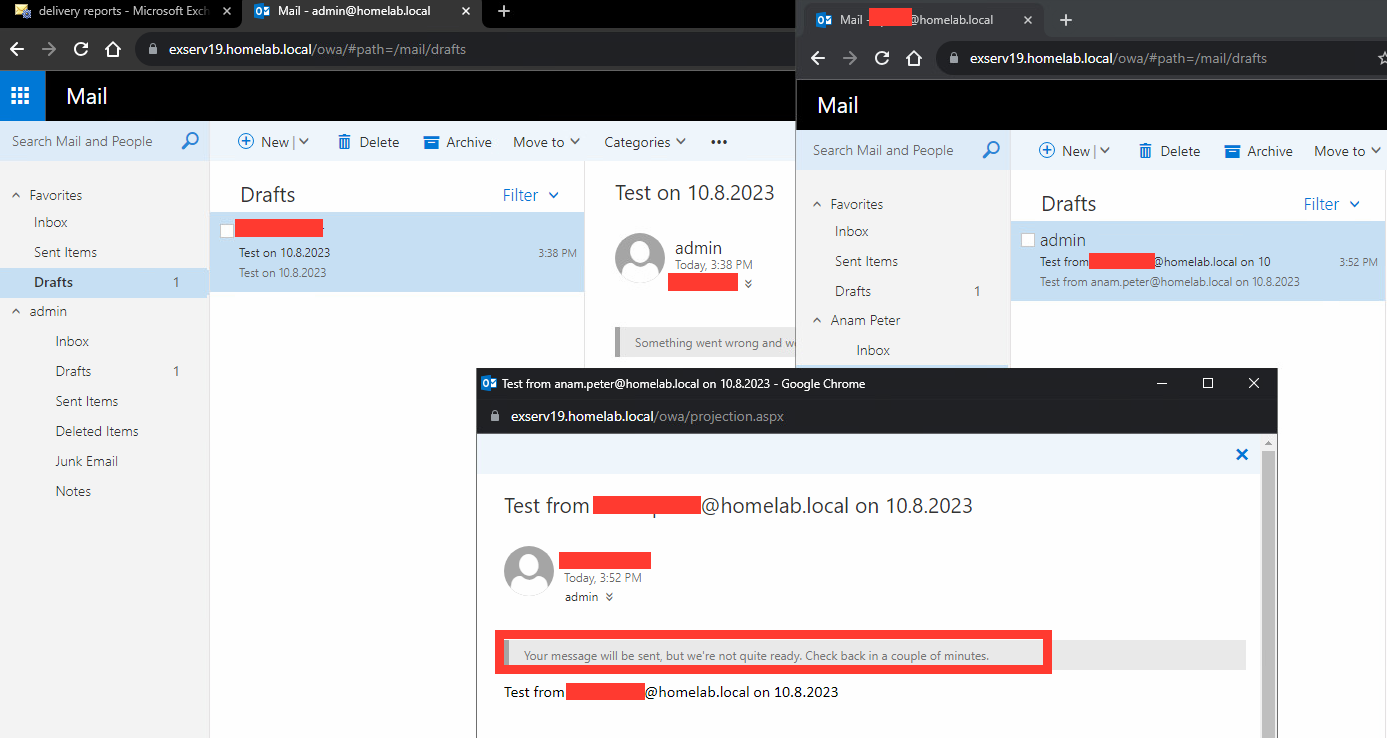Viewport: 1387px width, 738px height.
Task: Click the right window address bar
Action: (1160, 58)
